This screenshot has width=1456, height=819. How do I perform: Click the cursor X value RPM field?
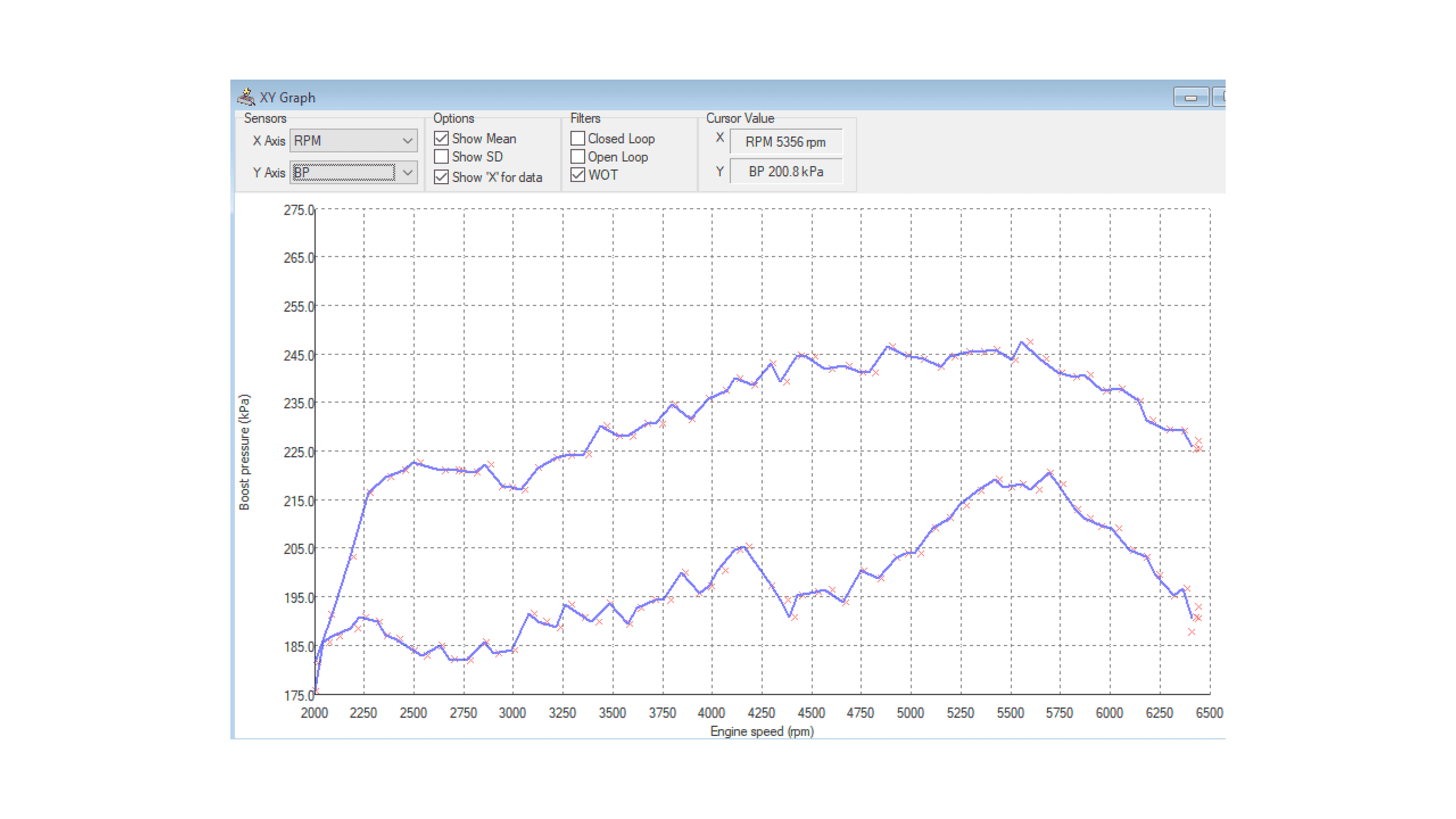coord(785,141)
